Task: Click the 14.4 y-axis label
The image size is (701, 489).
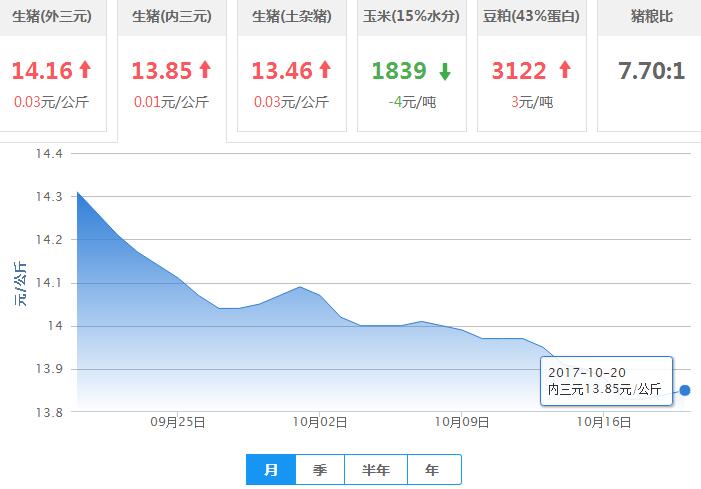Action: coord(49,154)
